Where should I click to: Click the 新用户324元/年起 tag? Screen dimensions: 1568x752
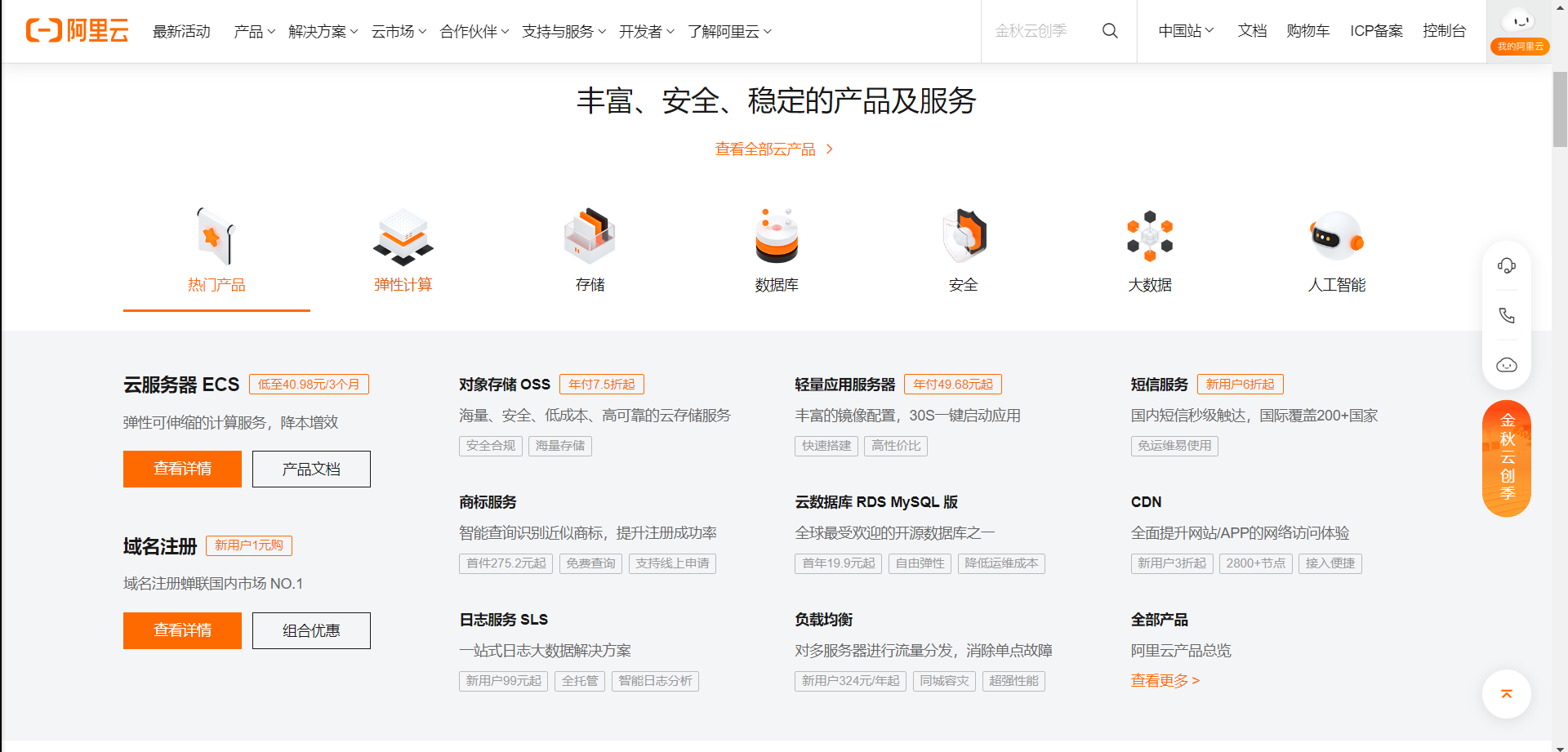851,681
